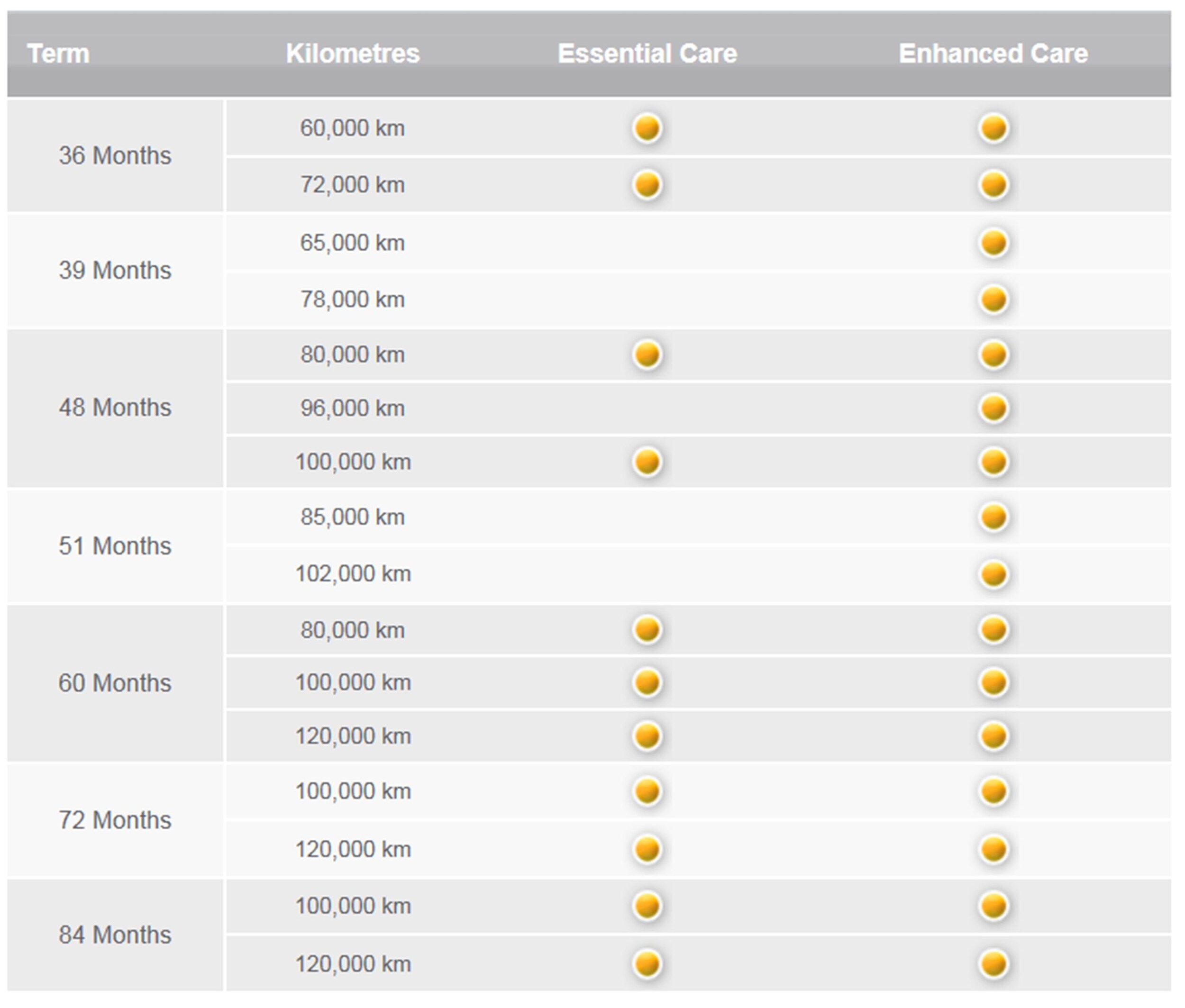Select Enhanced Care dot in 65,000 km row
Screen dimensions: 1185x1008
993,243
